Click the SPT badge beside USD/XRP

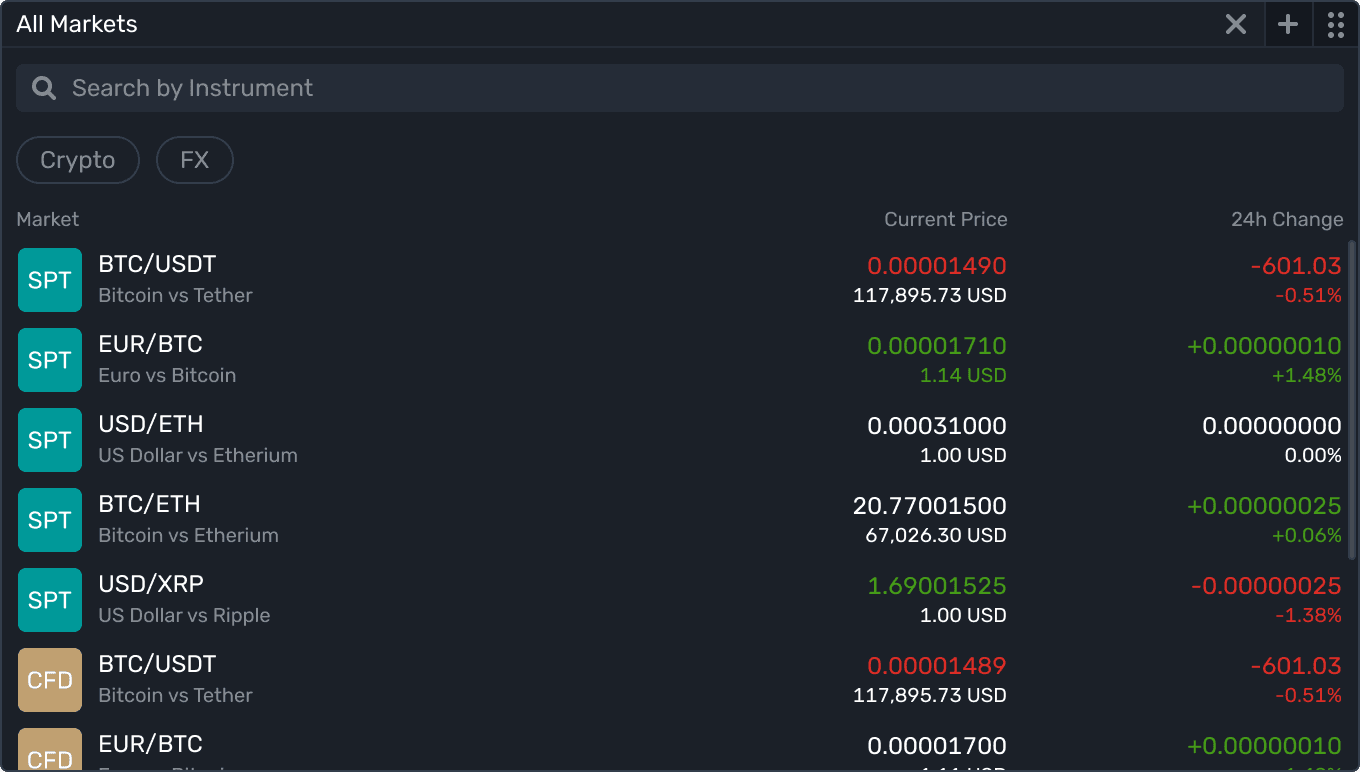pyautogui.click(x=50, y=600)
